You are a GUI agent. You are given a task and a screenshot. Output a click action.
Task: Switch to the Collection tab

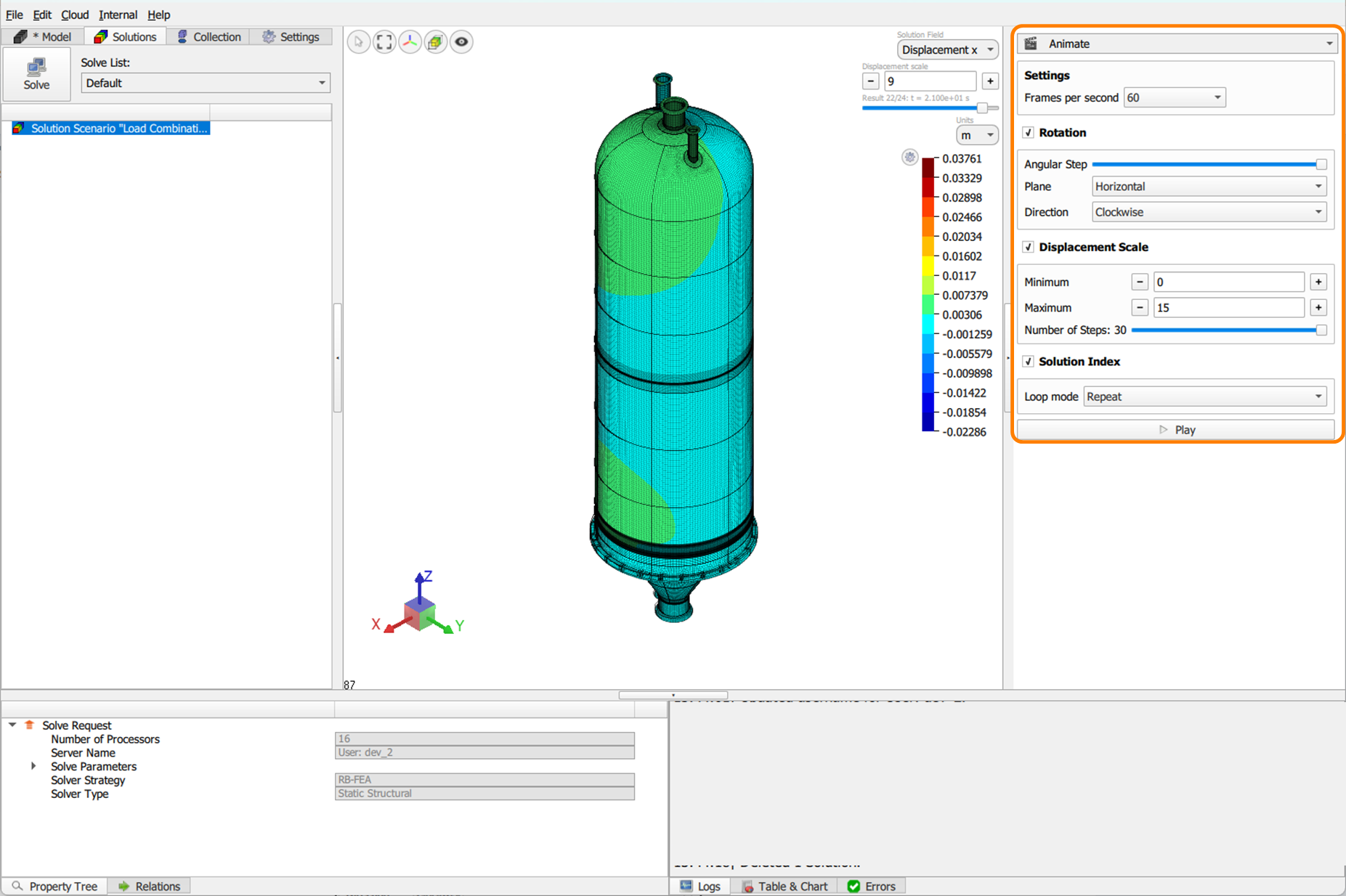(208, 37)
